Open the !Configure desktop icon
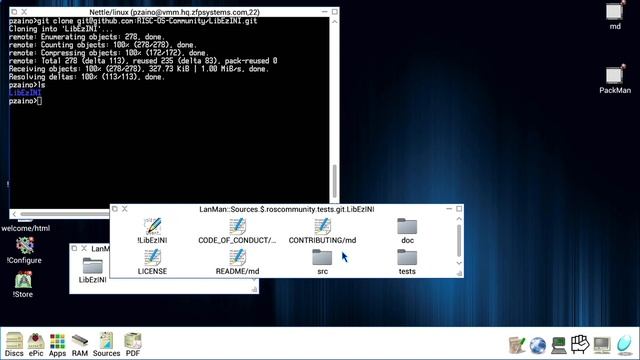 coord(24,251)
